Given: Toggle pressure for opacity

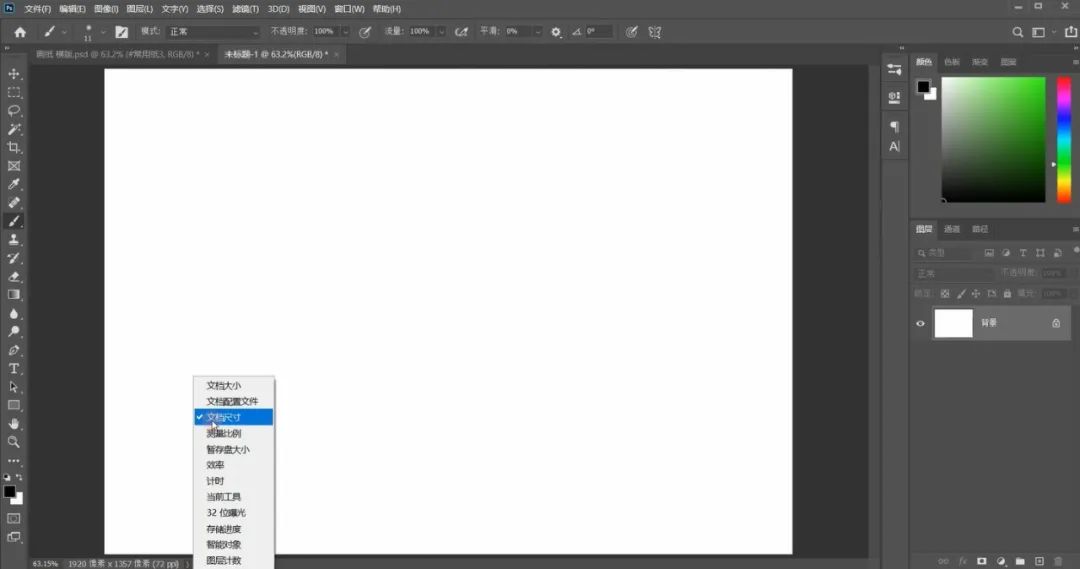Looking at the screenshot, I should coord(365,32).
